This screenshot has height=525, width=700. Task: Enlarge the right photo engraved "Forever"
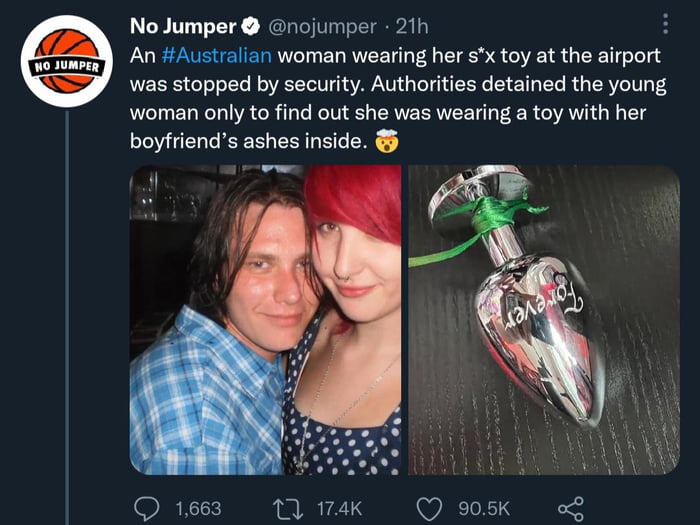[x=543, y=319]
